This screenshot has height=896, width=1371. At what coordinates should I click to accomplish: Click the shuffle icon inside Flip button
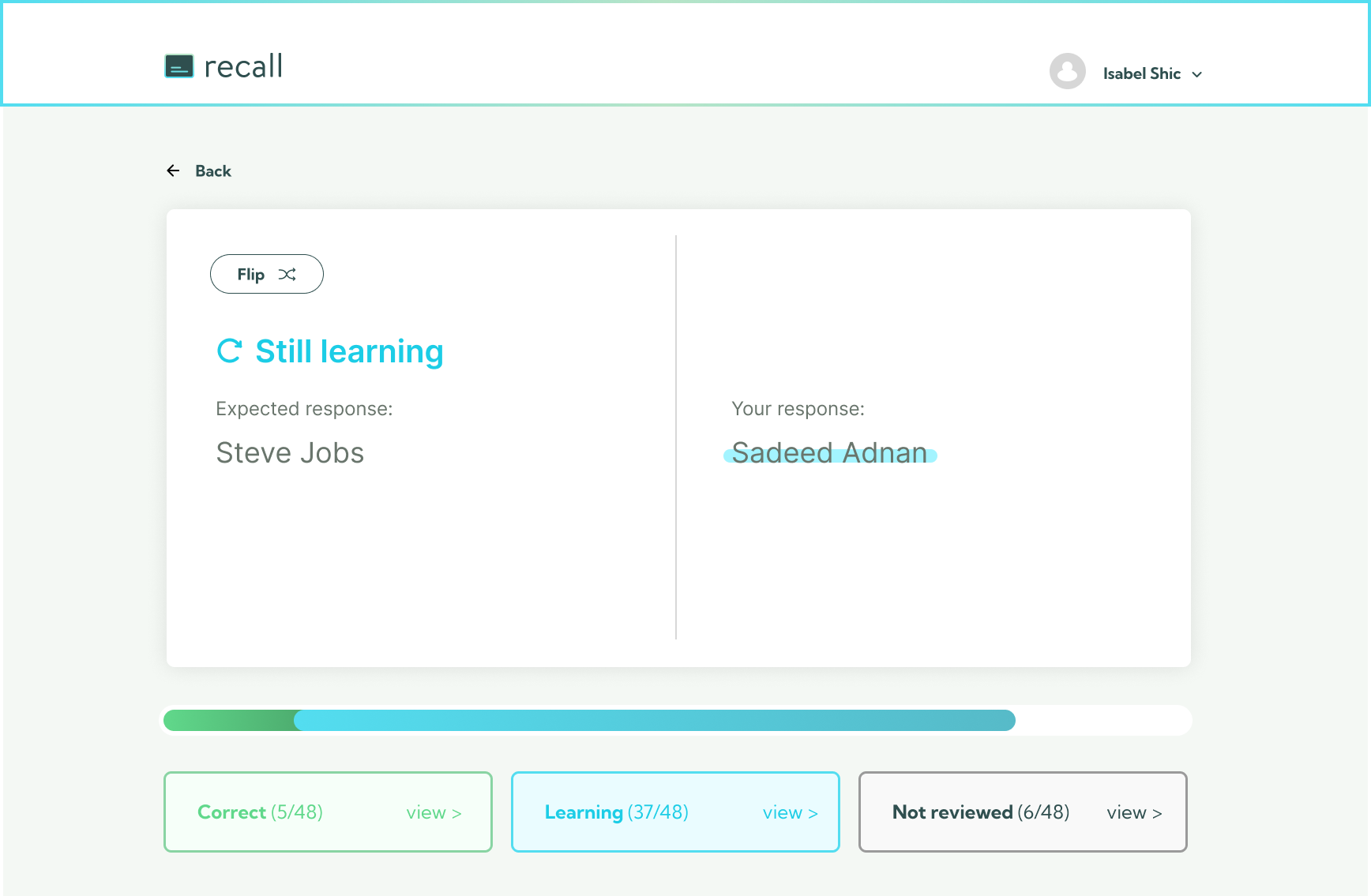[287, 274]
